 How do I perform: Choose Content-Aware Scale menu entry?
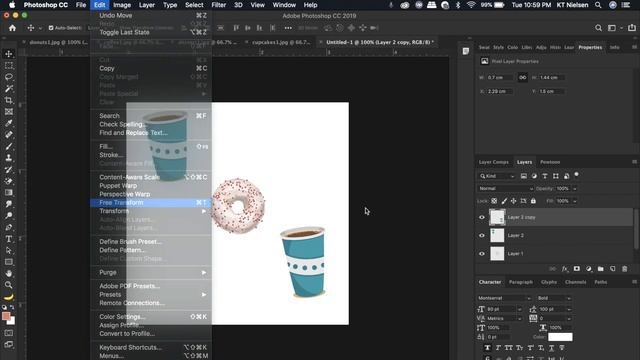(x=151, y=177)
